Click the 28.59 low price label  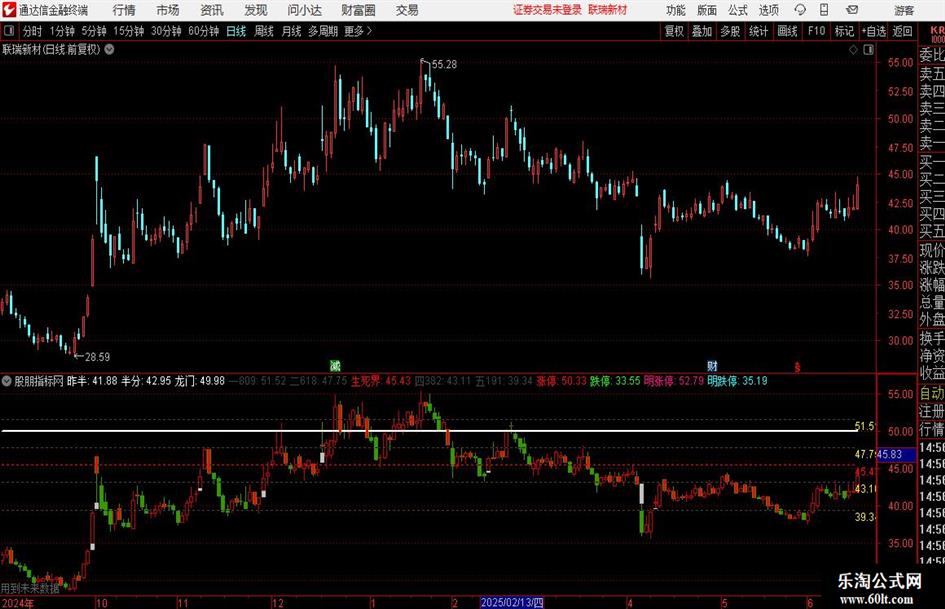point(97,357)
